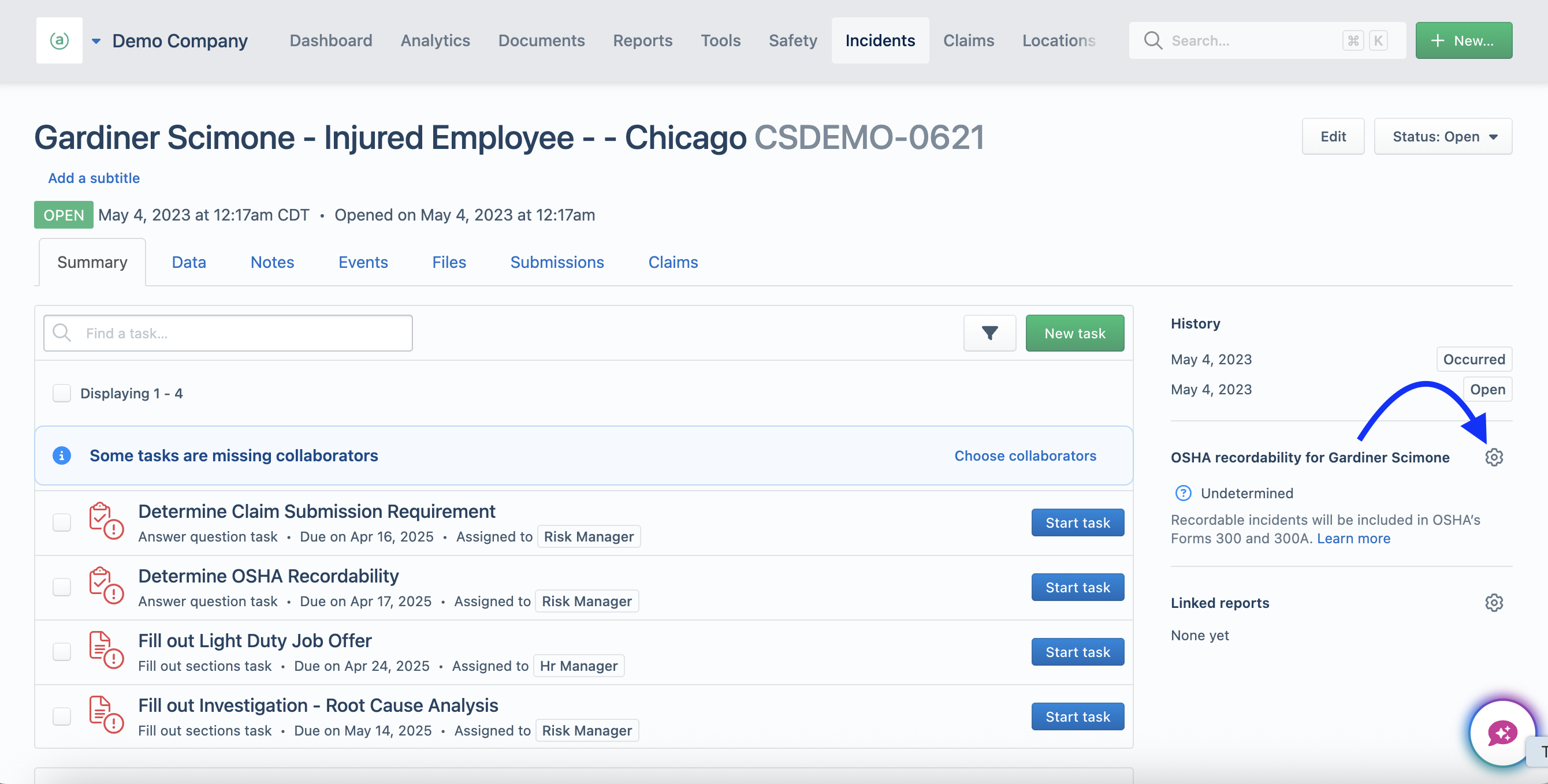Image resolution: width=1548 pixels, height=784 pixels.
Task: Click the green OPEN status label
Action: coord(64,214)
